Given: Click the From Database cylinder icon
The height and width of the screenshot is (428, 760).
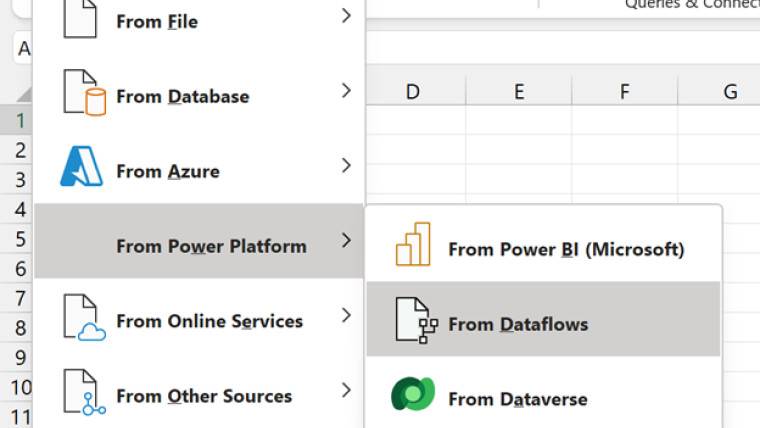Looking at the screenshot, I should pyautogui.click(x=84, y=93).
